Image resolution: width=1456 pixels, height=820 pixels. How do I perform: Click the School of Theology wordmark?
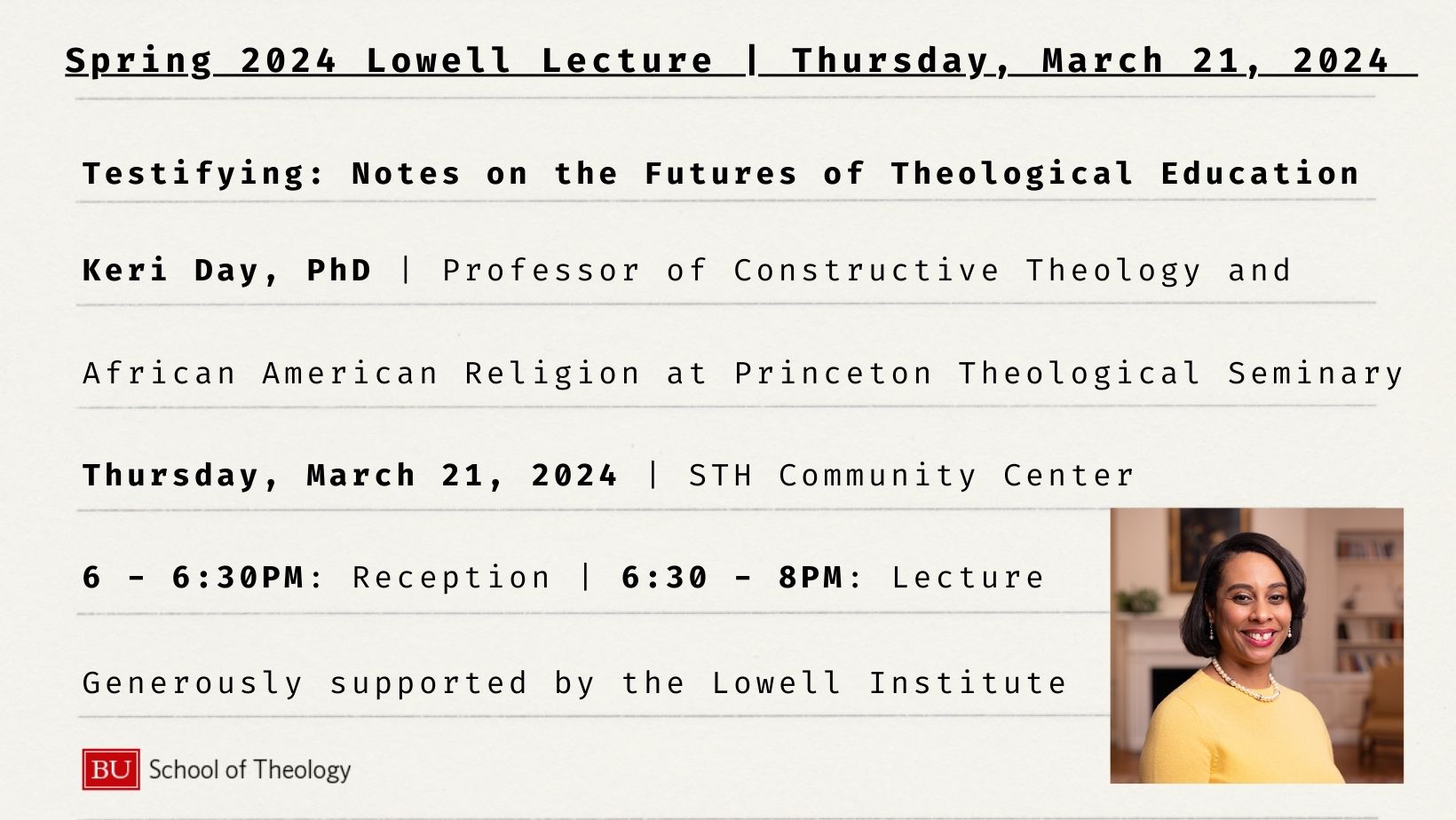point(249,769)
